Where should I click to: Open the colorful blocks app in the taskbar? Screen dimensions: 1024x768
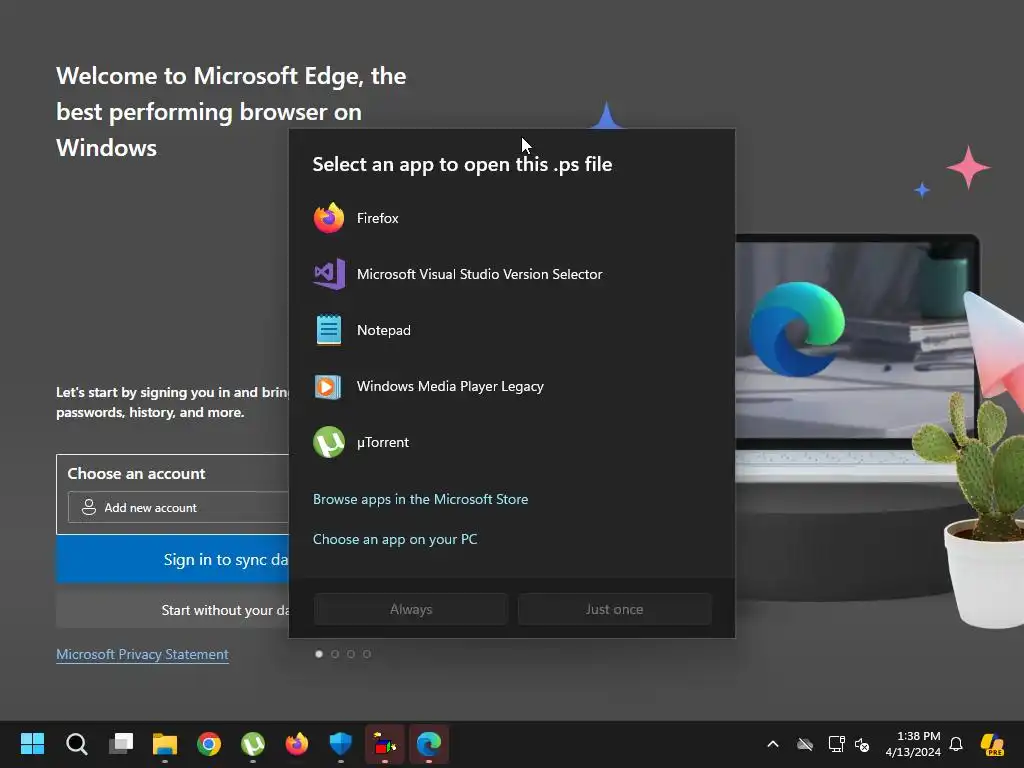click(385, 744)
